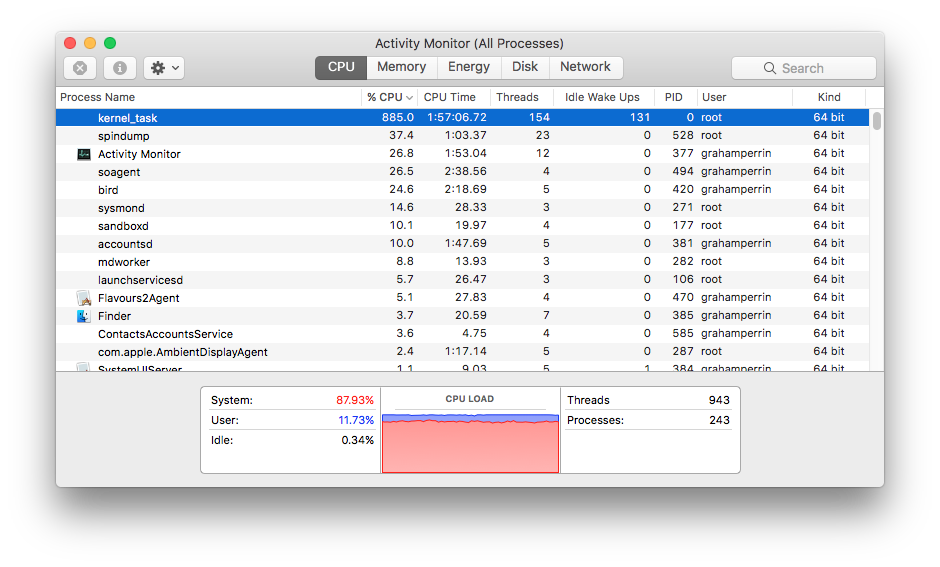
Task: Open the gear actions dropdown menu
Action: [x=164, y=68]
